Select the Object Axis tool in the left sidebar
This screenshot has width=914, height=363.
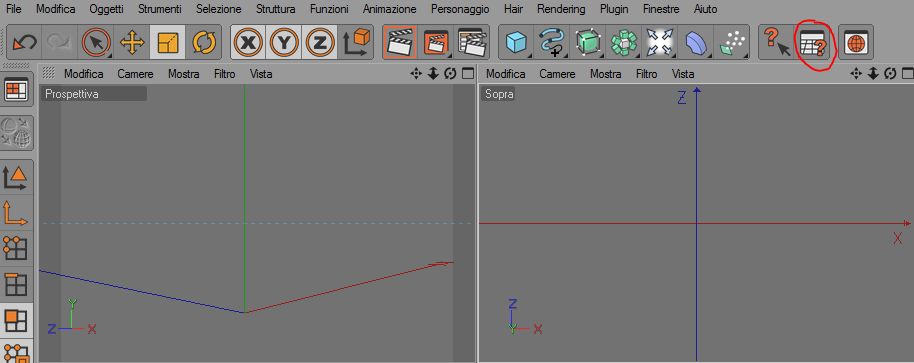click(x=16, y=213)
